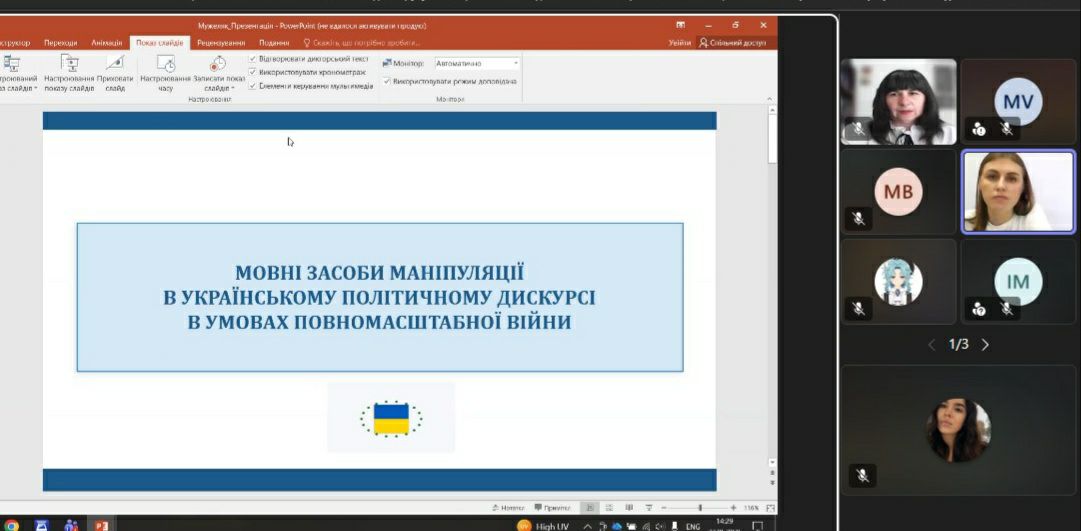Open PowerPoint from the Windows taskbar

101,525
